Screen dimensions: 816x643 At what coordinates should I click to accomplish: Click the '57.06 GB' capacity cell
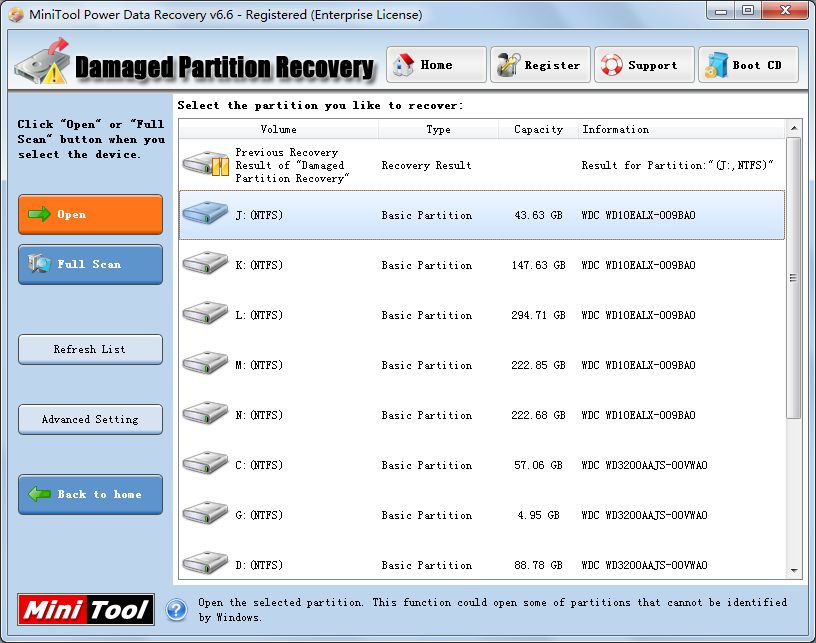(x=538, y=465)
